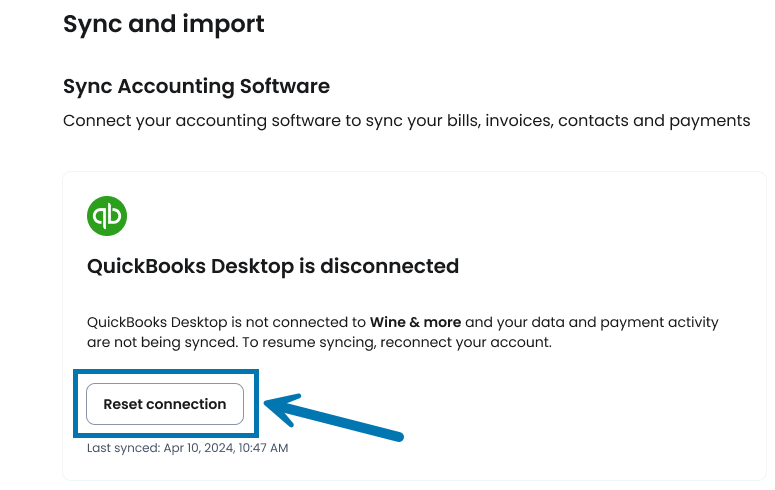The height and width of the screenshot is (490, 775).
Task: Click the "Last synced" label text
Action: (x=120, y=448)
